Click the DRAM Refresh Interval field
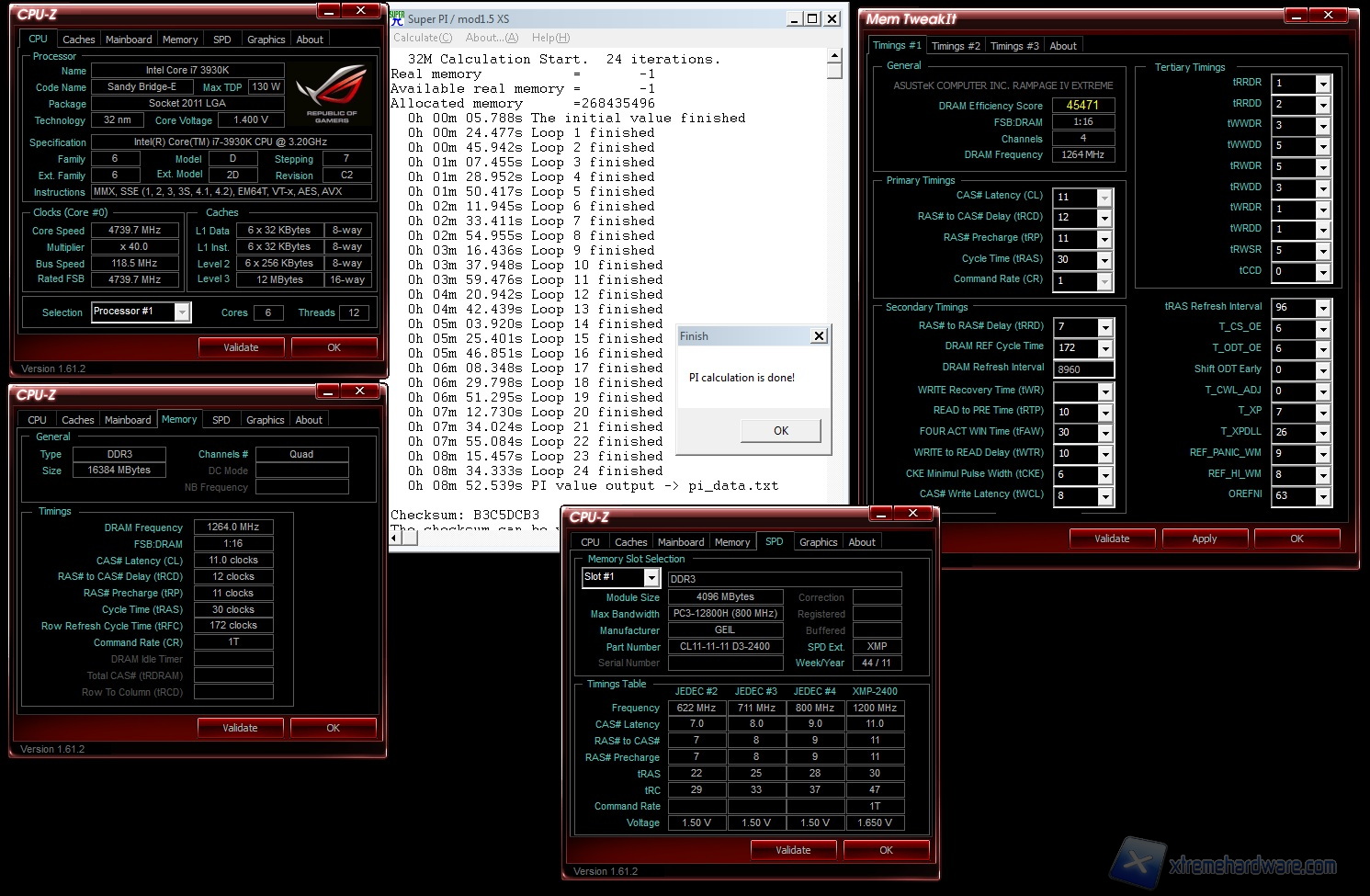The height and width of the screenshot is (896, 1370). click(x=1083, y=369)
